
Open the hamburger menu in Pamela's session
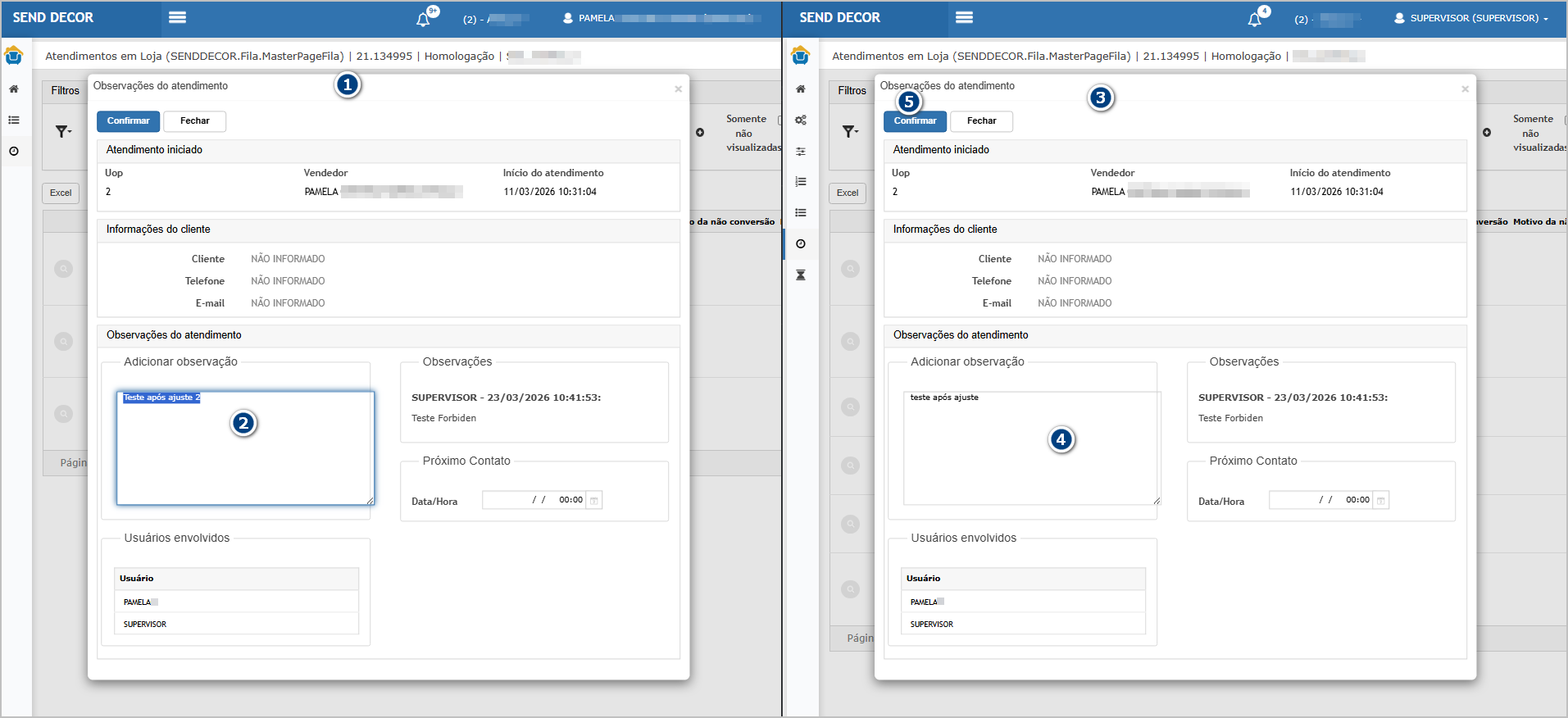177,17
